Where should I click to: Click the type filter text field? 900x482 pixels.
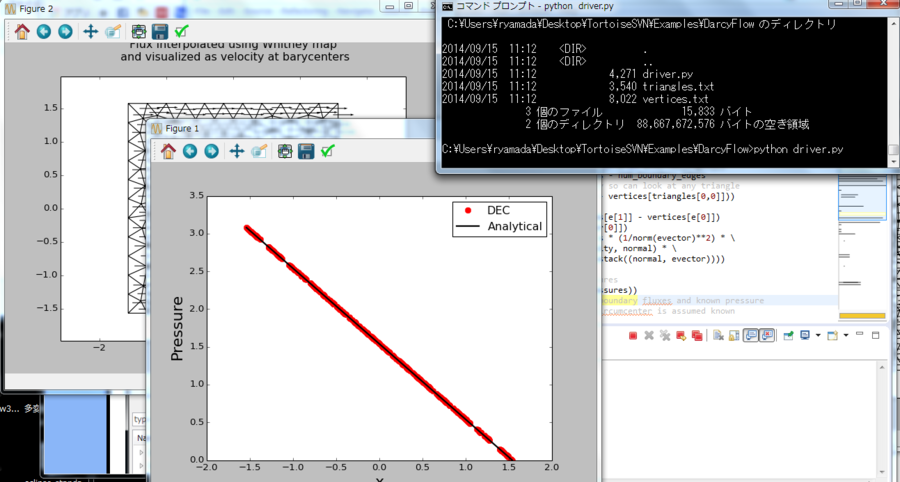pyautogui.click(x=138, y=419)
